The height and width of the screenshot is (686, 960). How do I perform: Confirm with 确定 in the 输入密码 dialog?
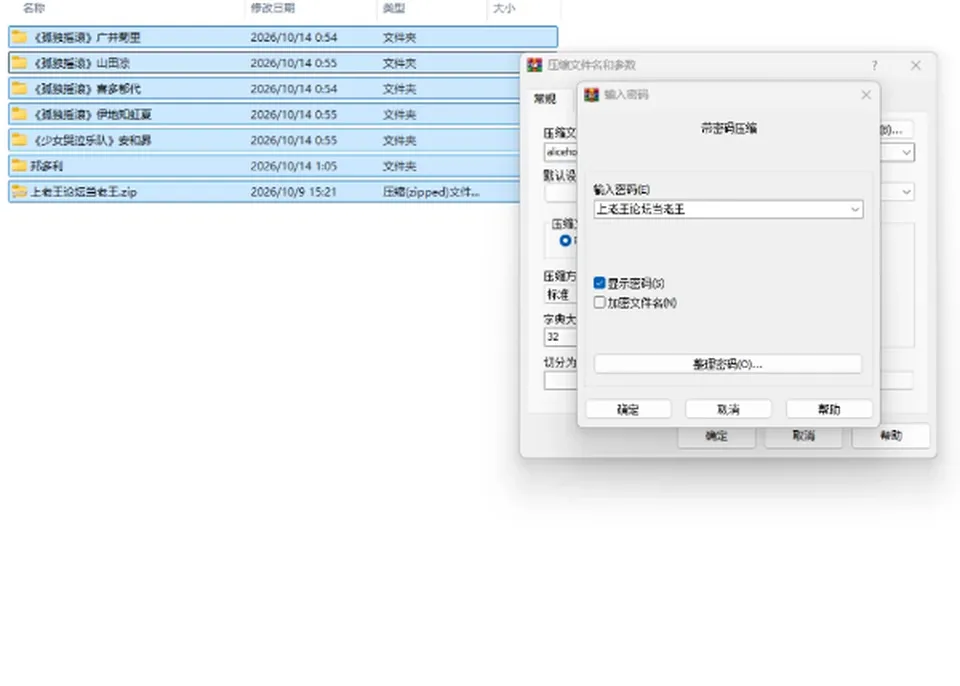click(x=628, y=409)
